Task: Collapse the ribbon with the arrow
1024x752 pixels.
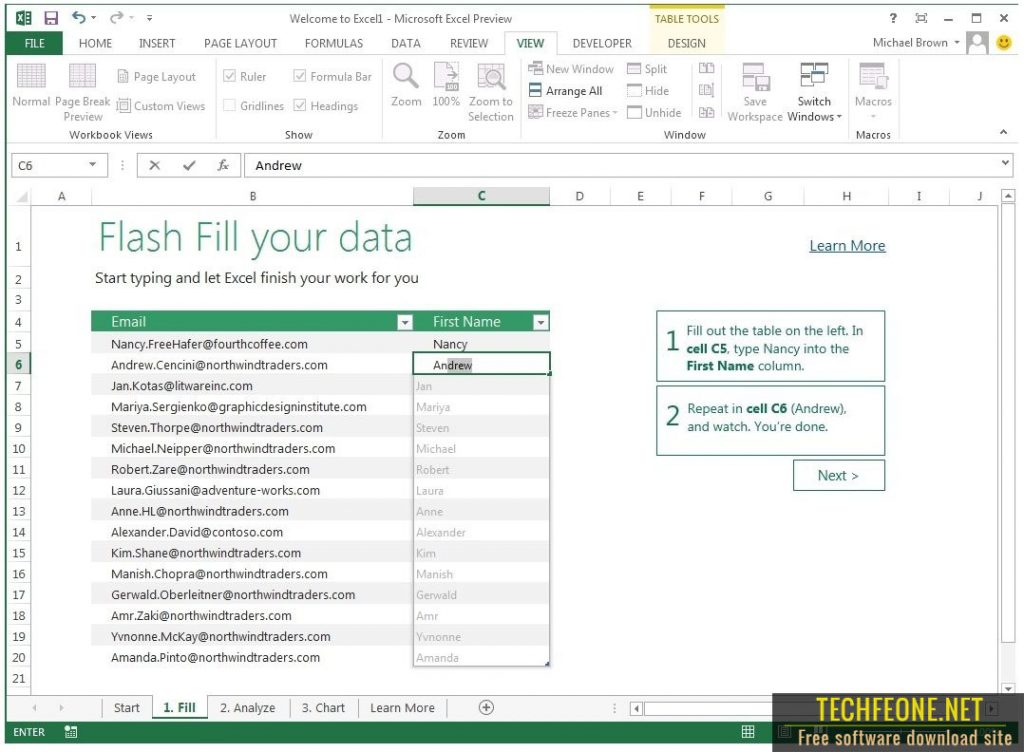Action: tap(1003, 133)
